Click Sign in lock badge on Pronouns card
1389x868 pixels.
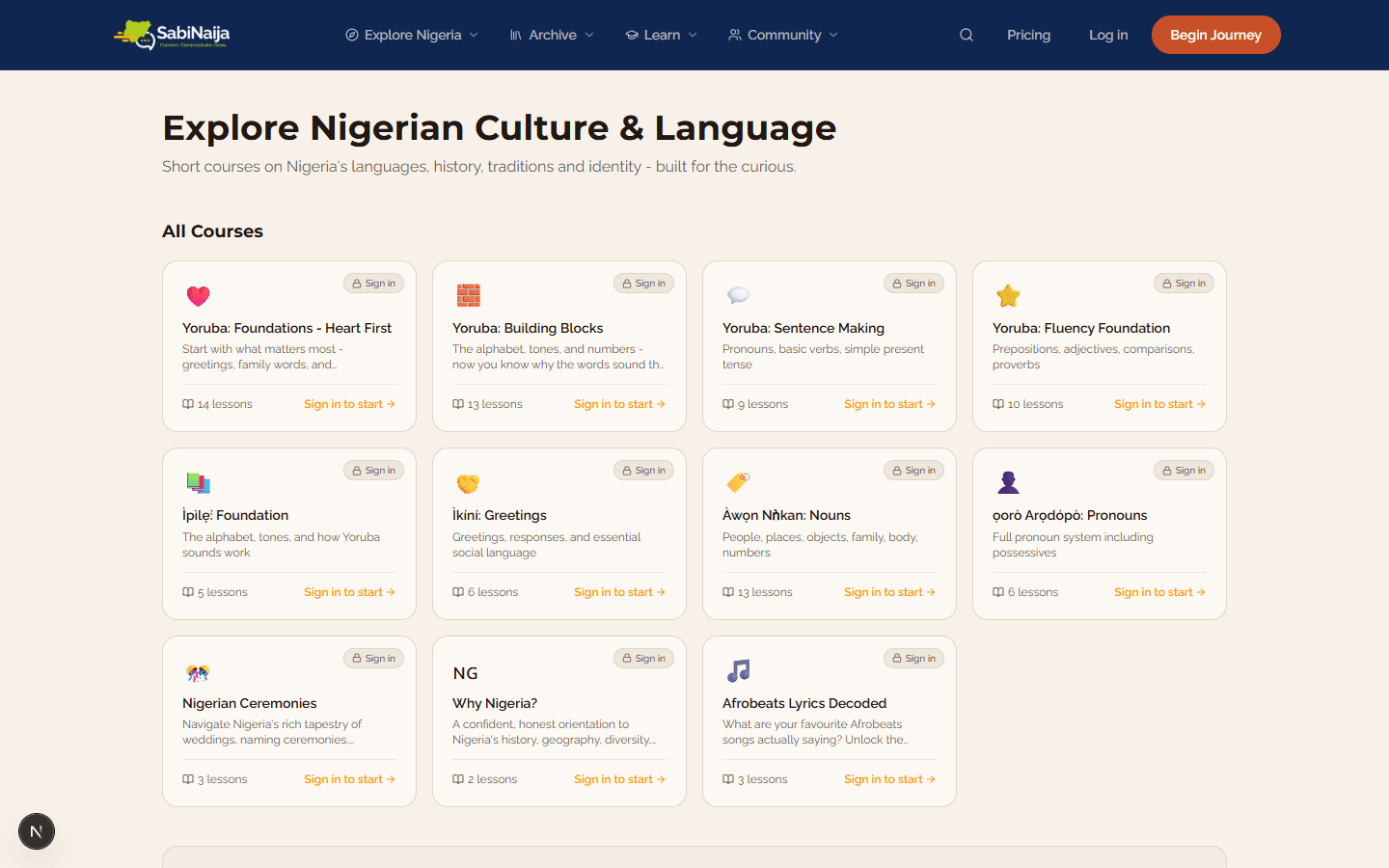[1184, 471]
